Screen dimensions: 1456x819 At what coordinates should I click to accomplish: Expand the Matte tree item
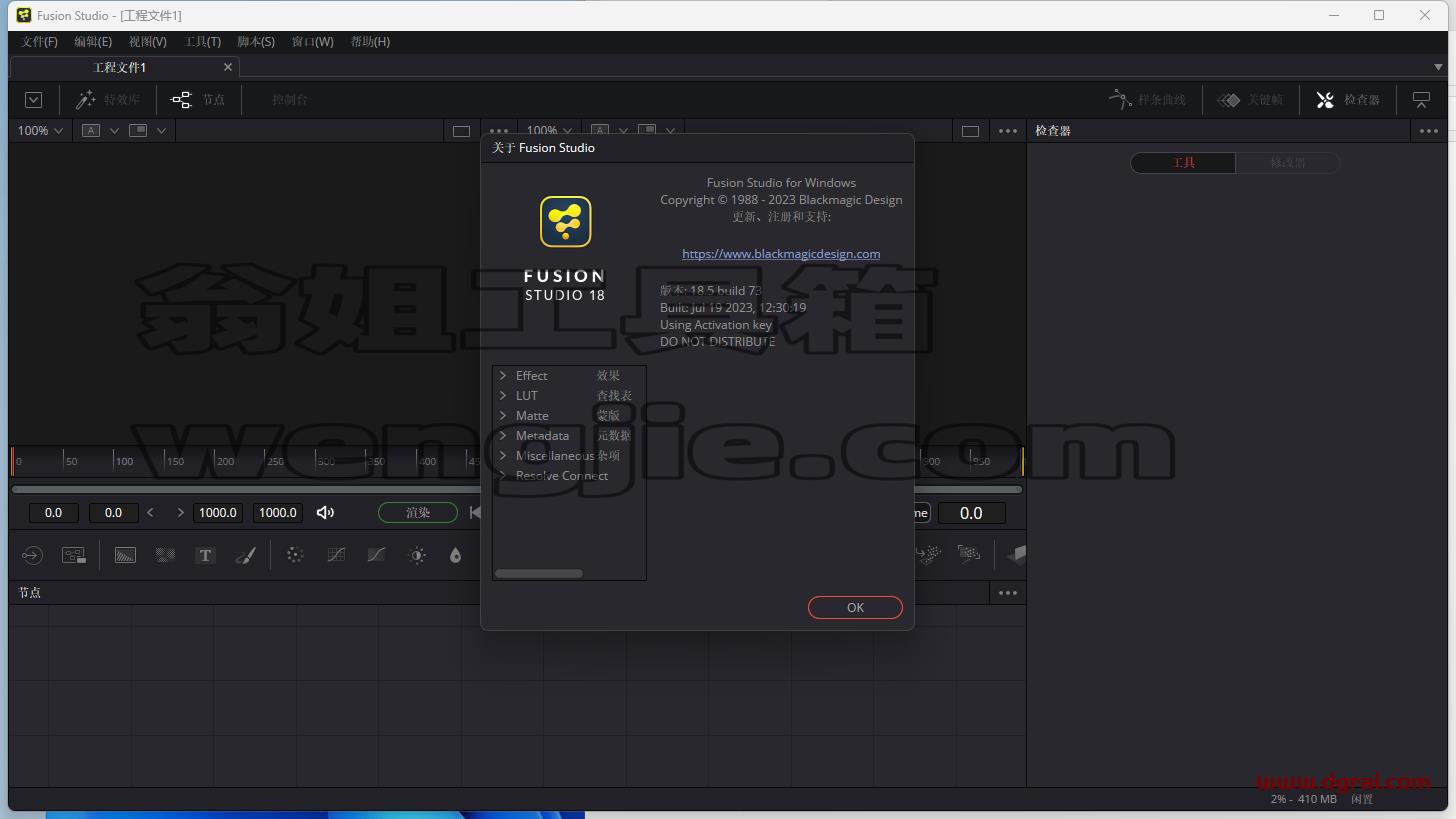[x=502, y=416]
